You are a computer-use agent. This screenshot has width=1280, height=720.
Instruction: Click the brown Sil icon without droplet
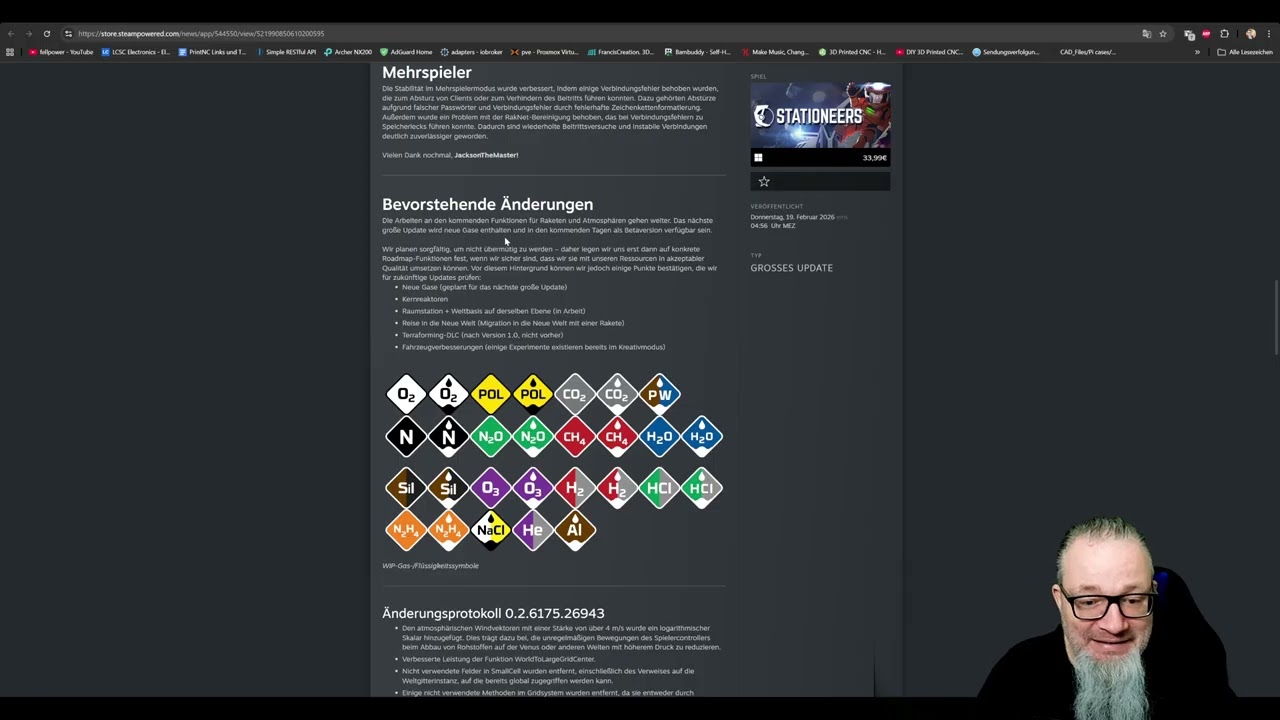pyautogui.click(x=406, y=488)
